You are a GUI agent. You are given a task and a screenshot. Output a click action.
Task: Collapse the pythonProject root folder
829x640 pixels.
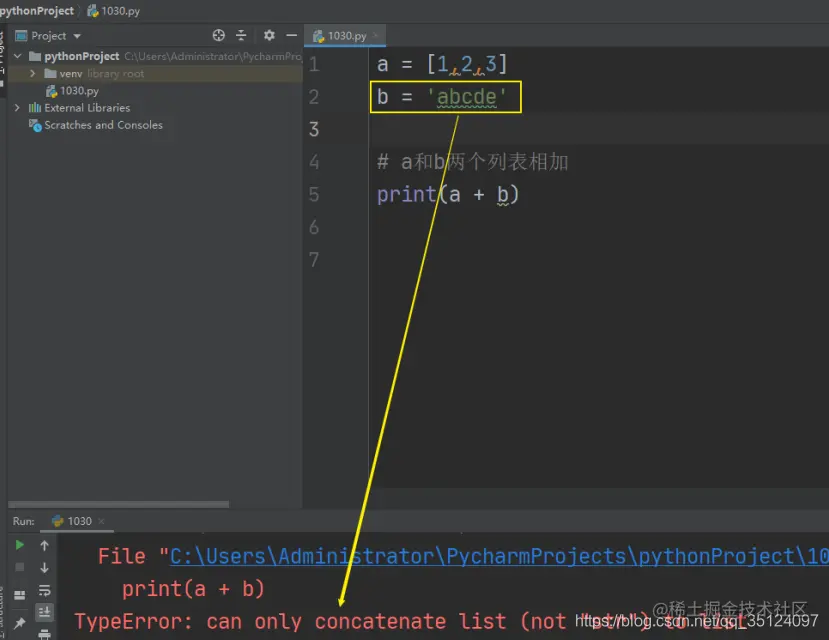coord(18,56)
